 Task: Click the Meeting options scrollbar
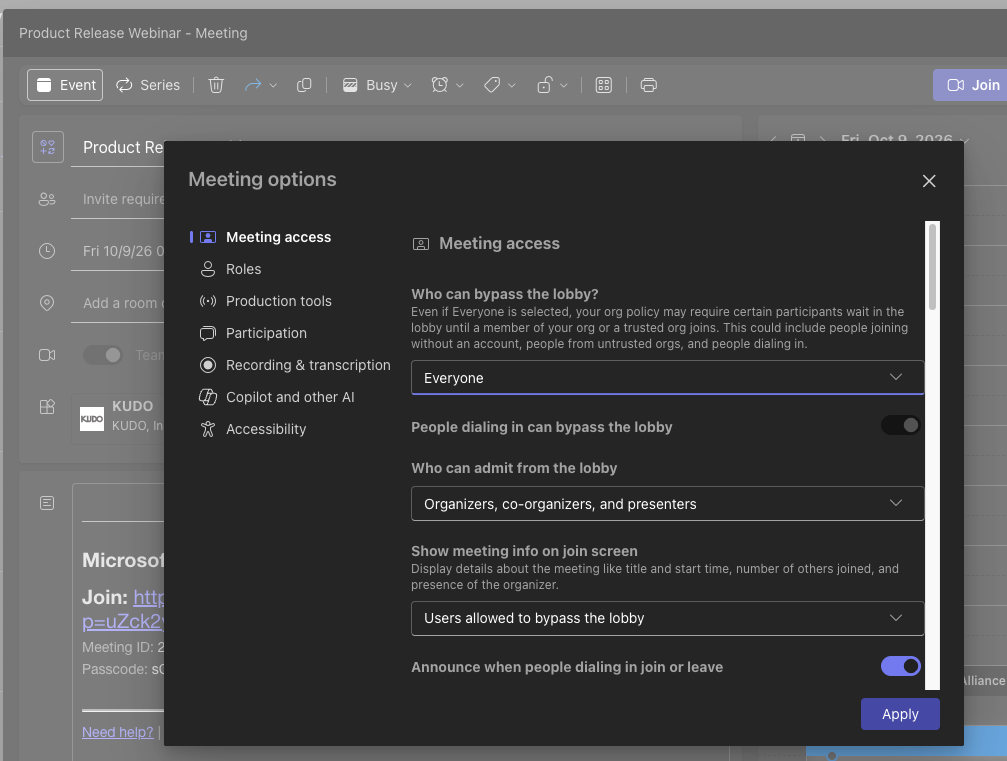(x=933, y=267)
